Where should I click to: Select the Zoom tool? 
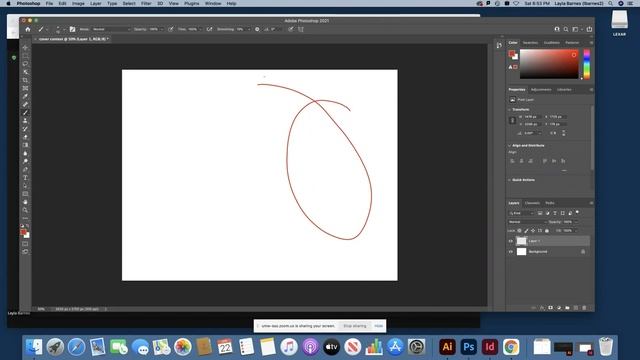pyautogui.click(x=25, y=210)
